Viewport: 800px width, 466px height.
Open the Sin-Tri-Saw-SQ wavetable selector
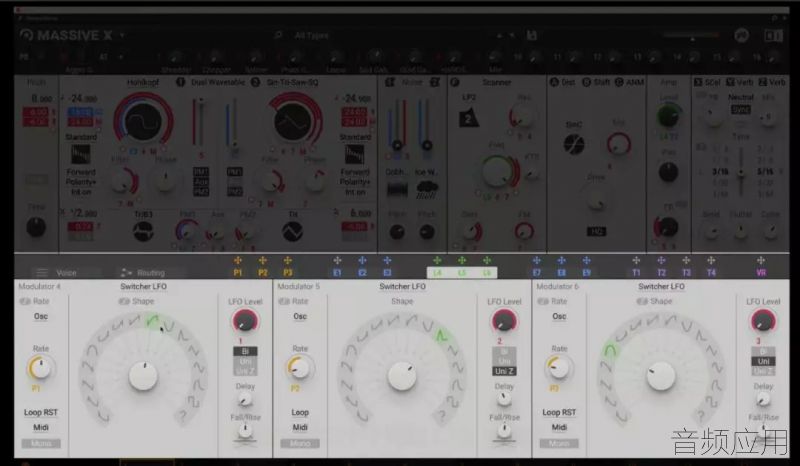tap(292, 82)
